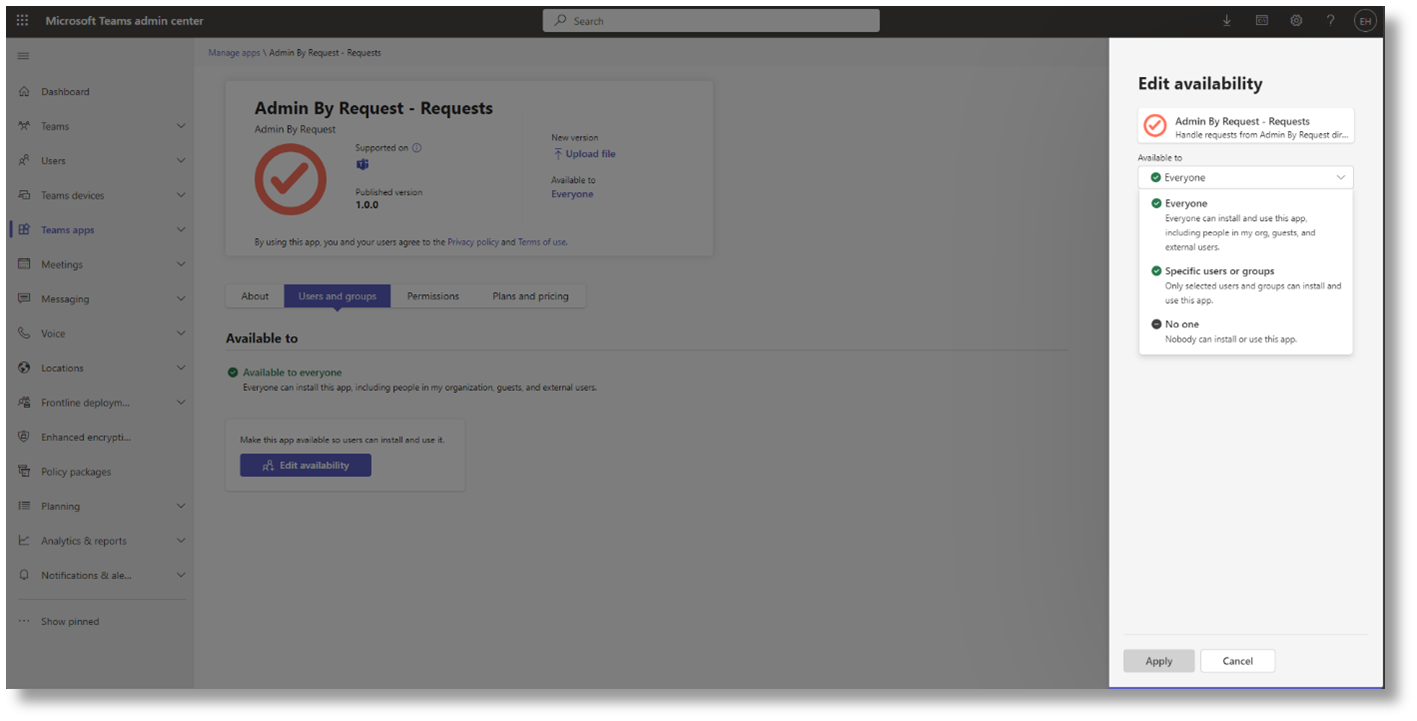Click the Upload file link
The image size is (1417, 721).
point(584,154)
